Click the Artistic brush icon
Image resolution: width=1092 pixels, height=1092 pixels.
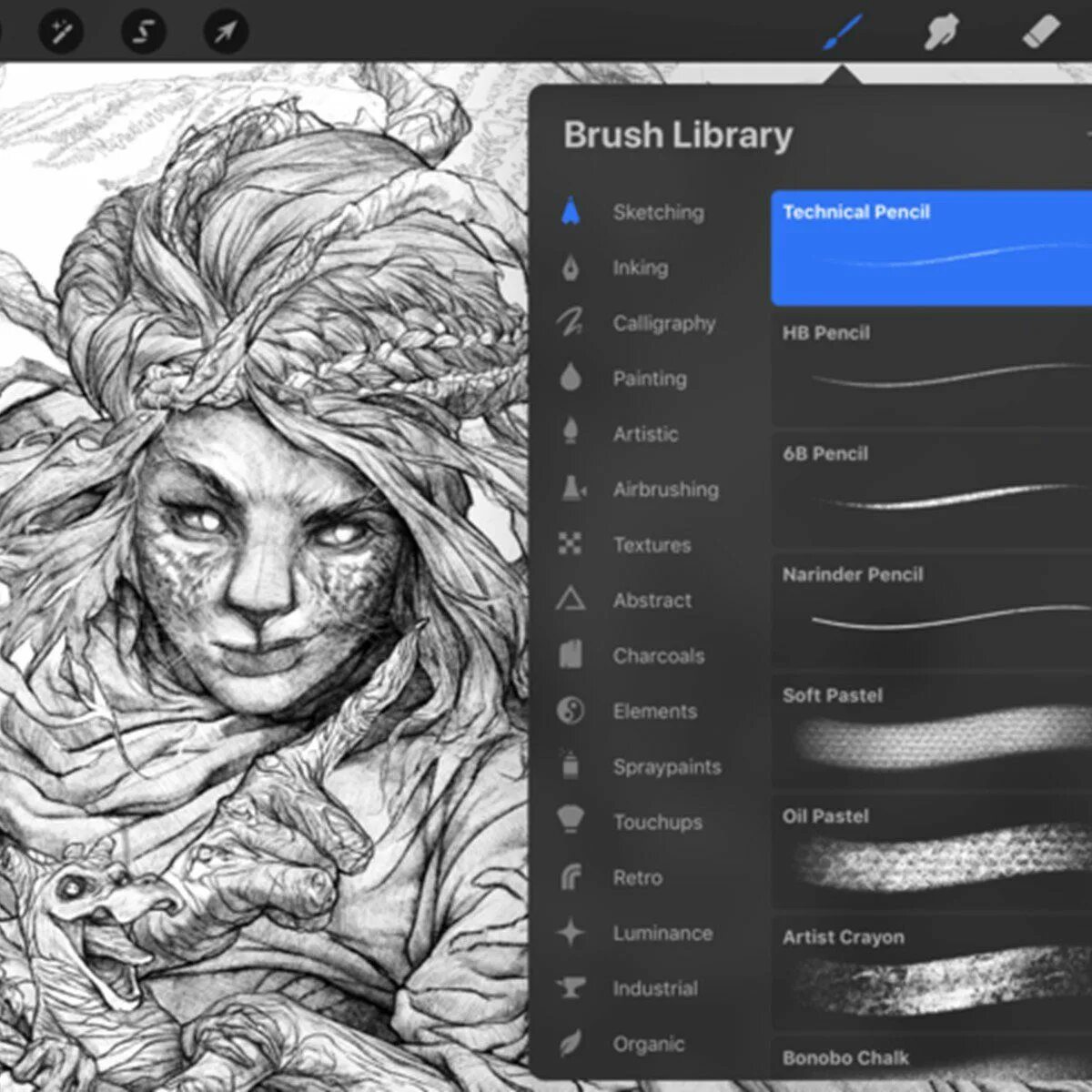[571, 431]
